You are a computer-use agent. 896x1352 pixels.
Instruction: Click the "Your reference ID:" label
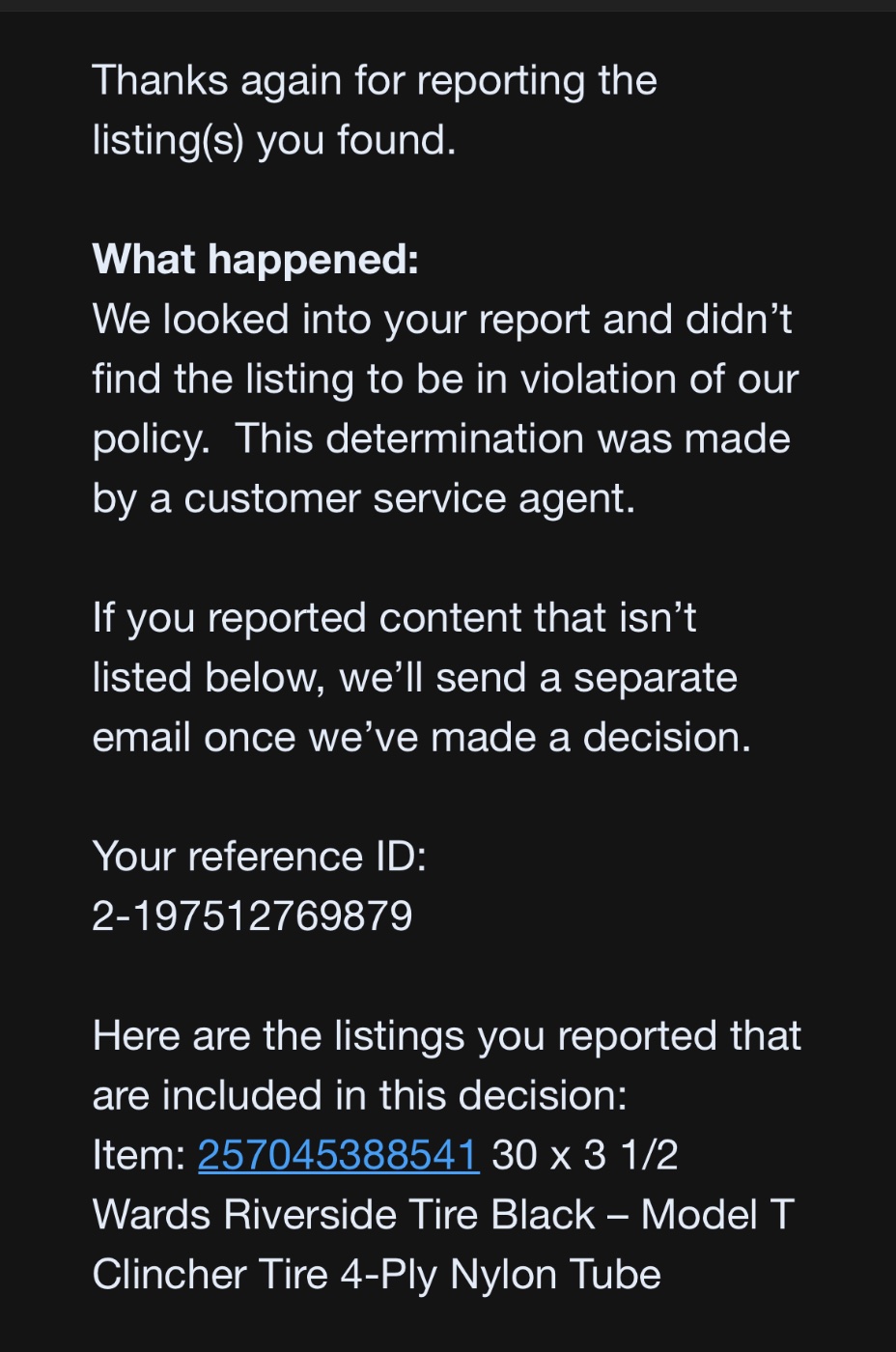pos(259,857)
